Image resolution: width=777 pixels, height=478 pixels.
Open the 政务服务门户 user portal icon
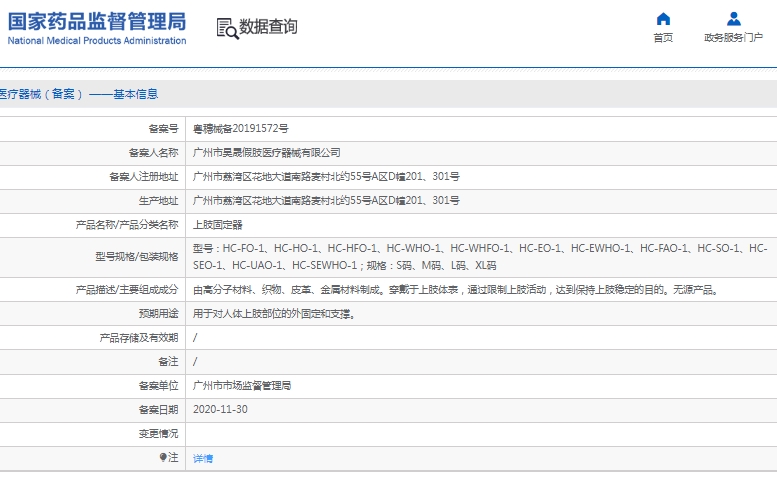733,19
